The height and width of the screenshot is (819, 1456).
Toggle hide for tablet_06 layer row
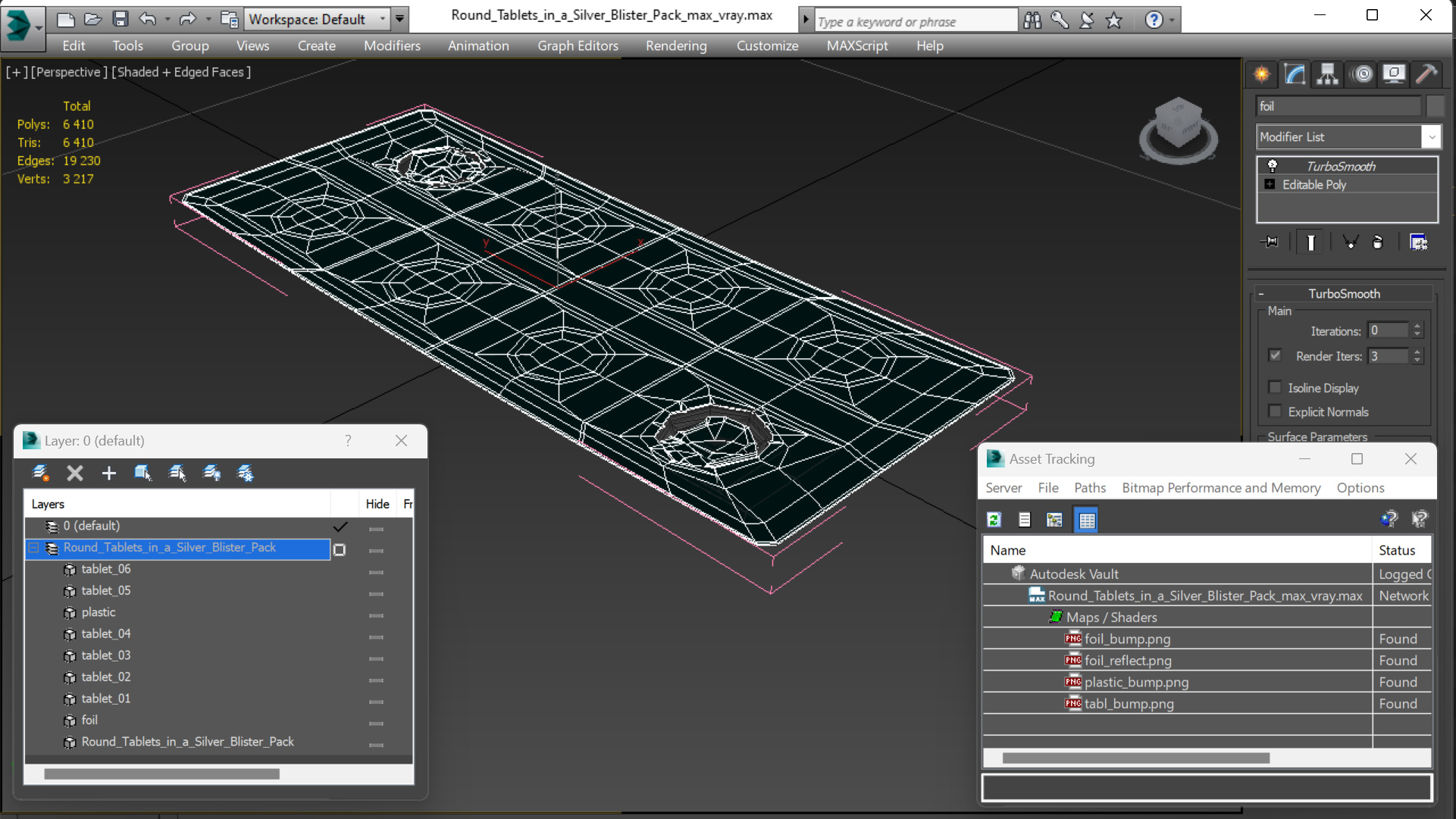coord(376,572)
